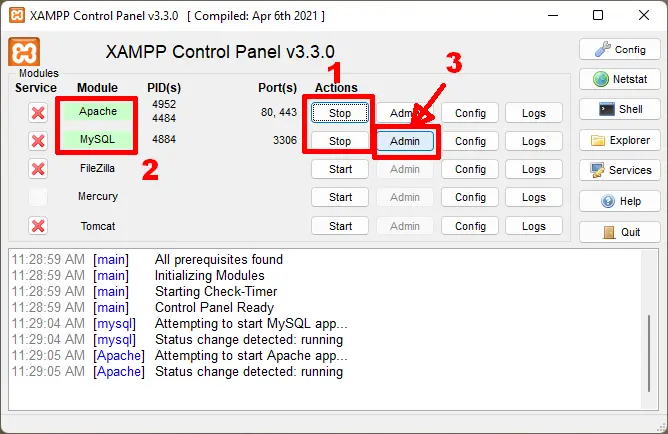Maximize the XAMPP window
This screenshot has height=434, width=668.
pyautogui.click(x=598, y=15)
